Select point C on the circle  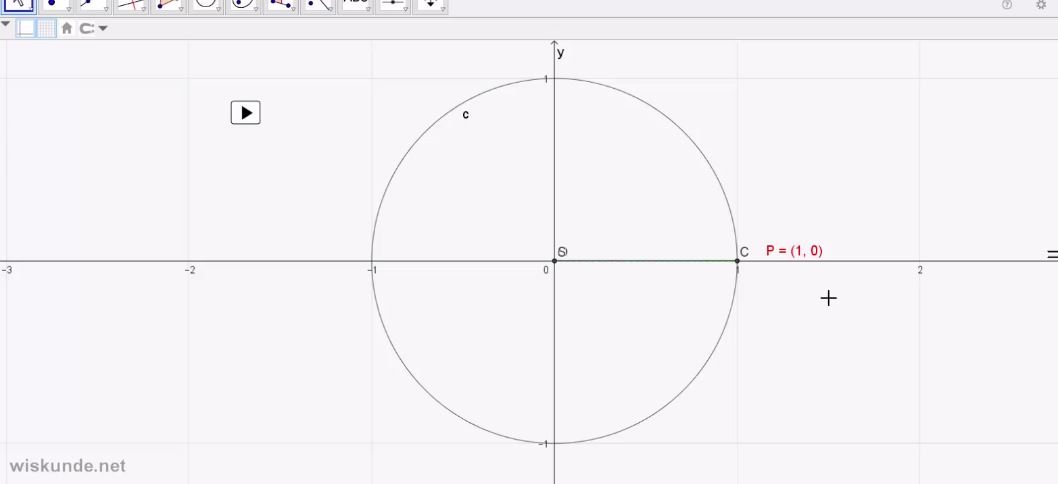[737, 261]
